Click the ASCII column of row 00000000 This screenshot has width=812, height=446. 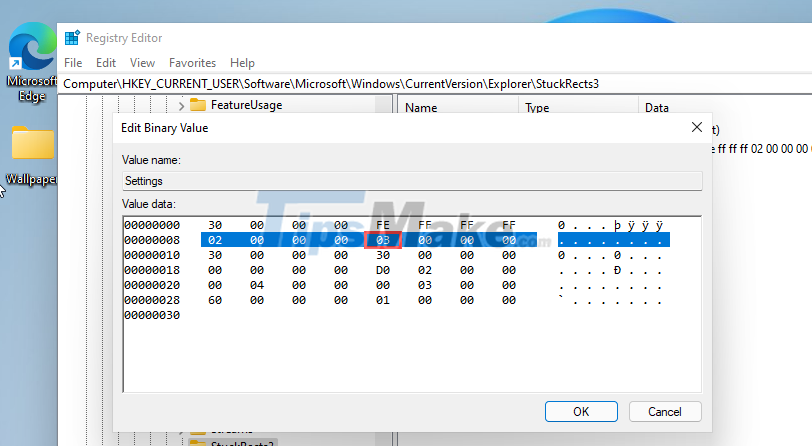click(x=611, y=225)
